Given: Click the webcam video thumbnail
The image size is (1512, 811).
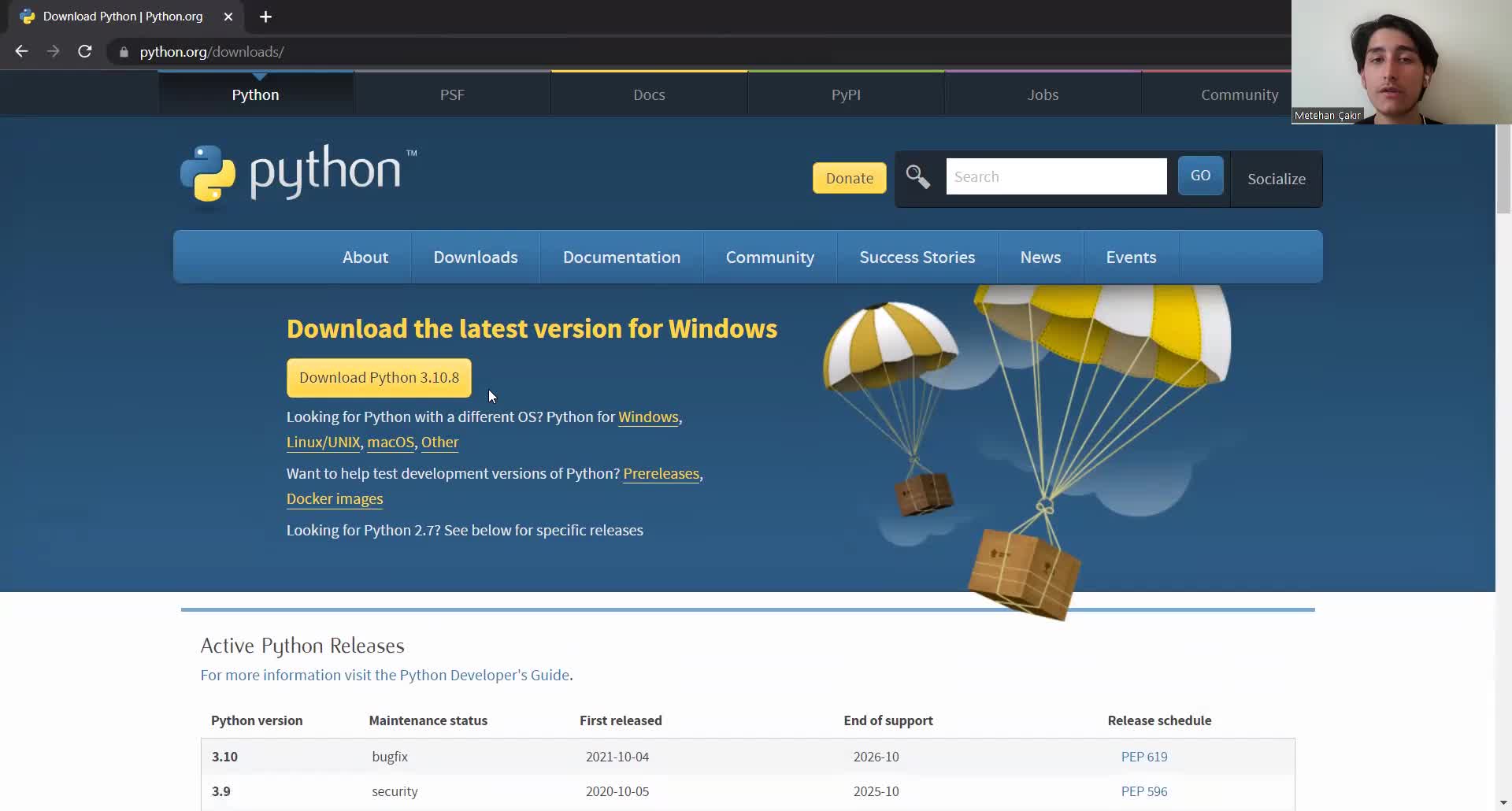Looking at the screenshot, I should pos(1402,62).
